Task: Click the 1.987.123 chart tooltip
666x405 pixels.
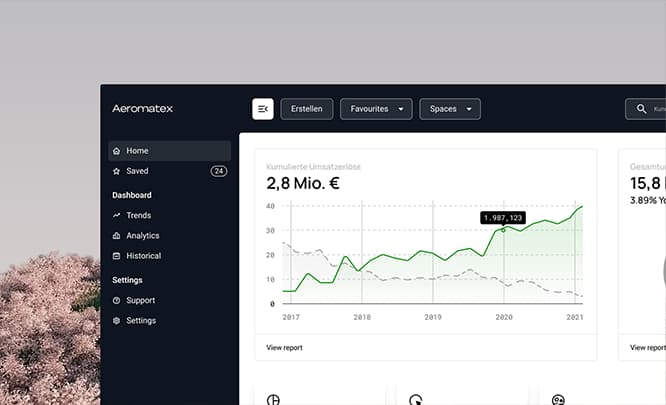Action: coord(503,218)
